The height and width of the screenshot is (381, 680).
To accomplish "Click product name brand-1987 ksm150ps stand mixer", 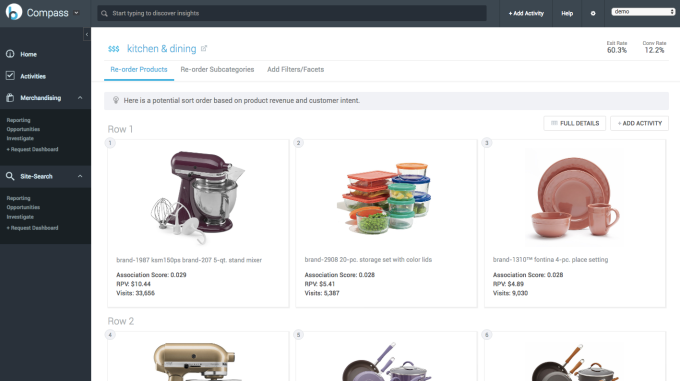I will pos(189,260).
